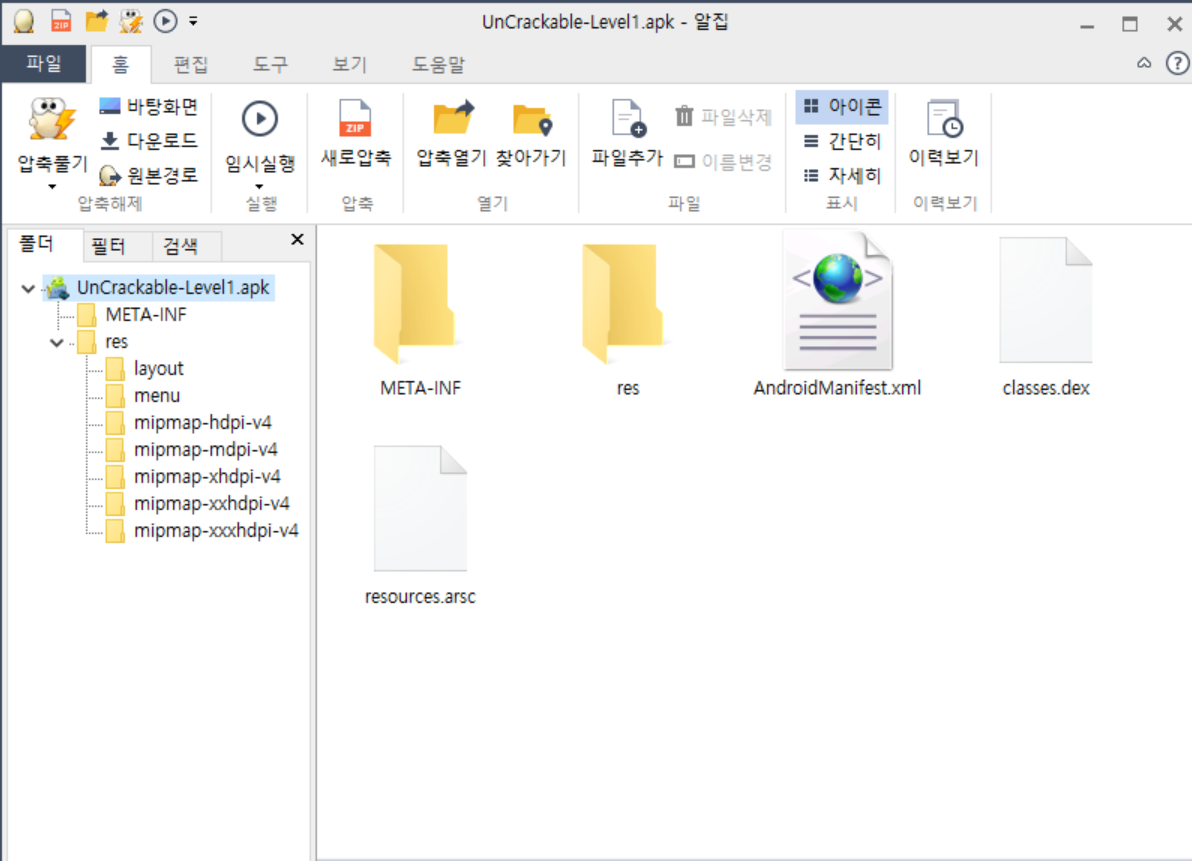Image resolution: width=1192 pixels, height=861 pixels.
Task: Select mipmap-xhdpi-v4 in the tree
Action: tap(207, 476)
